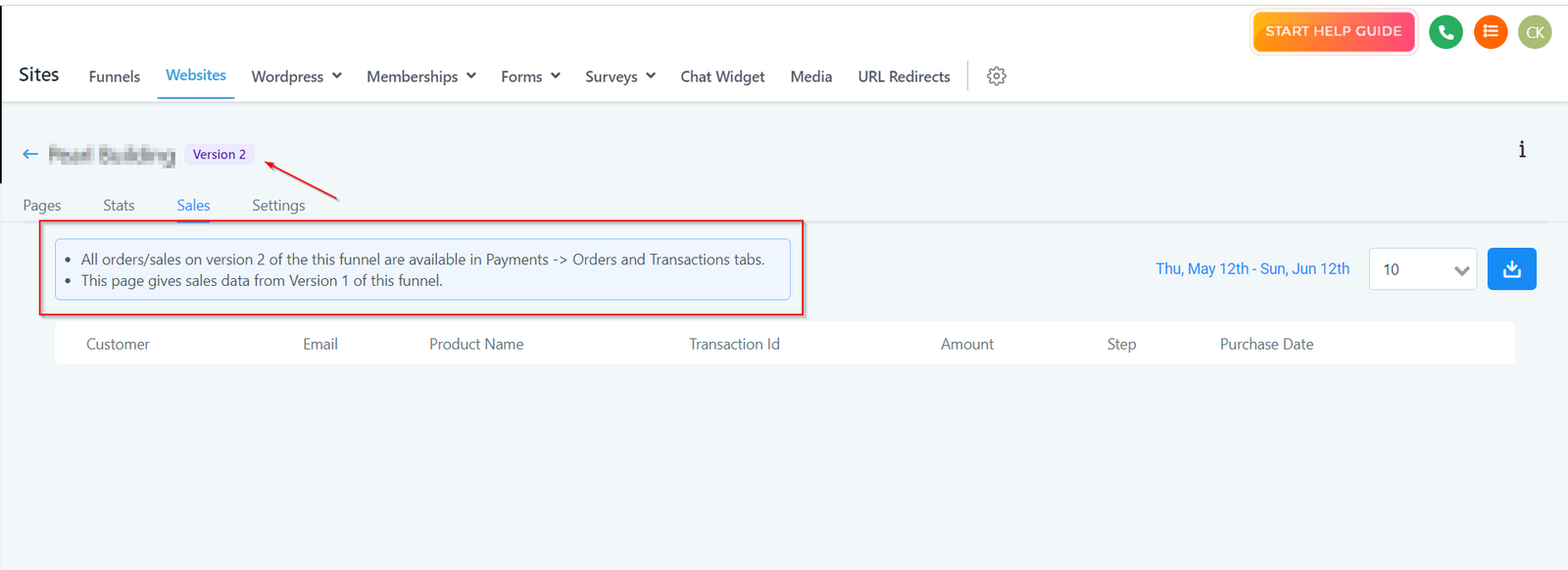Open the settings gear icon
The height and width of the screenshot is (570, 1568).
point(997,76)
